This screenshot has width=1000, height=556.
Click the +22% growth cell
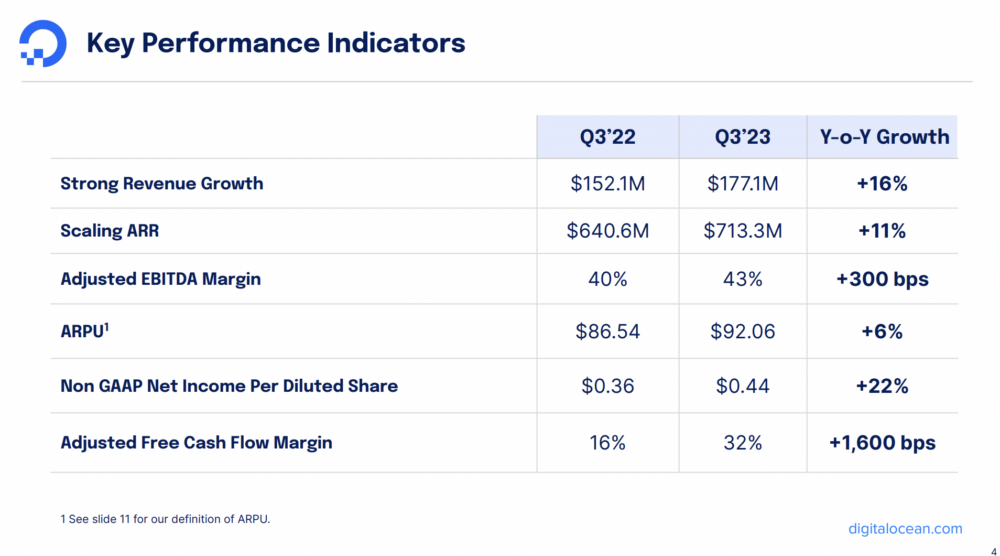click(882, 385)
